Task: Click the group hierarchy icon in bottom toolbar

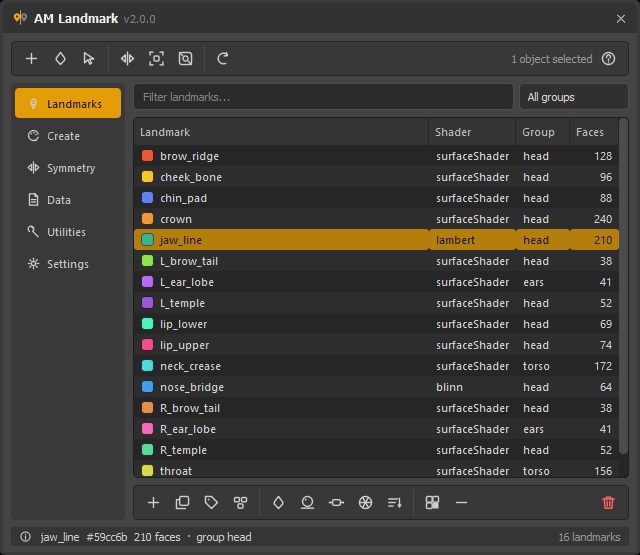Action: (x=240, y=502)
